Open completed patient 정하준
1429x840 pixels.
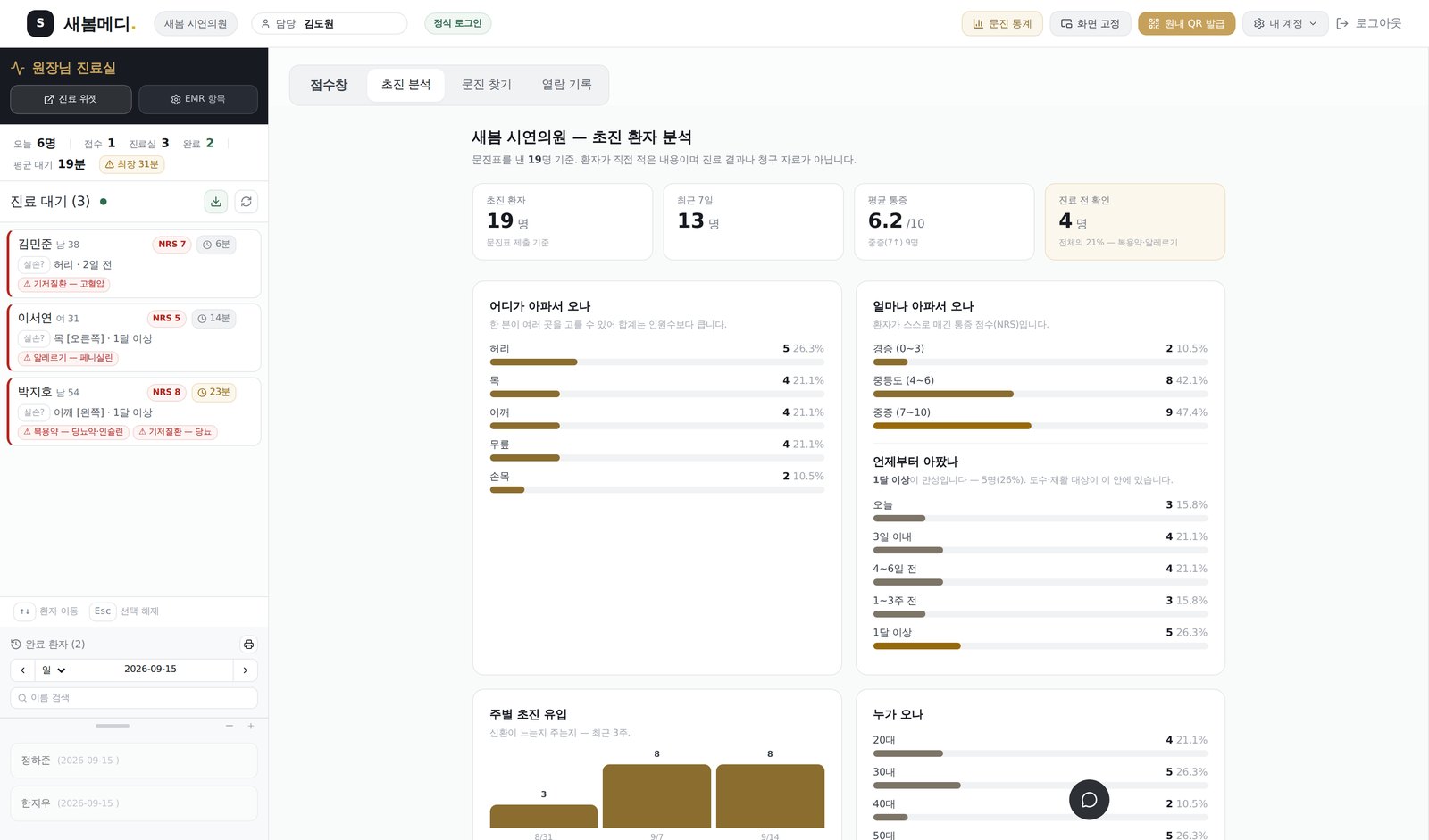click(x=134, y=761)
